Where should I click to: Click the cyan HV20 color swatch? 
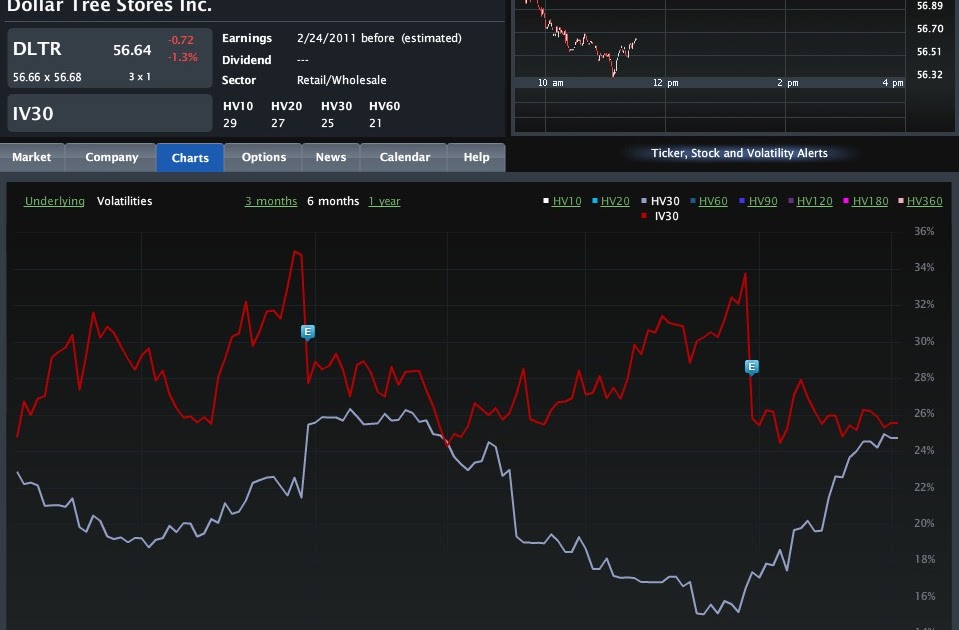pyautogui.click(x=595, y=201)
